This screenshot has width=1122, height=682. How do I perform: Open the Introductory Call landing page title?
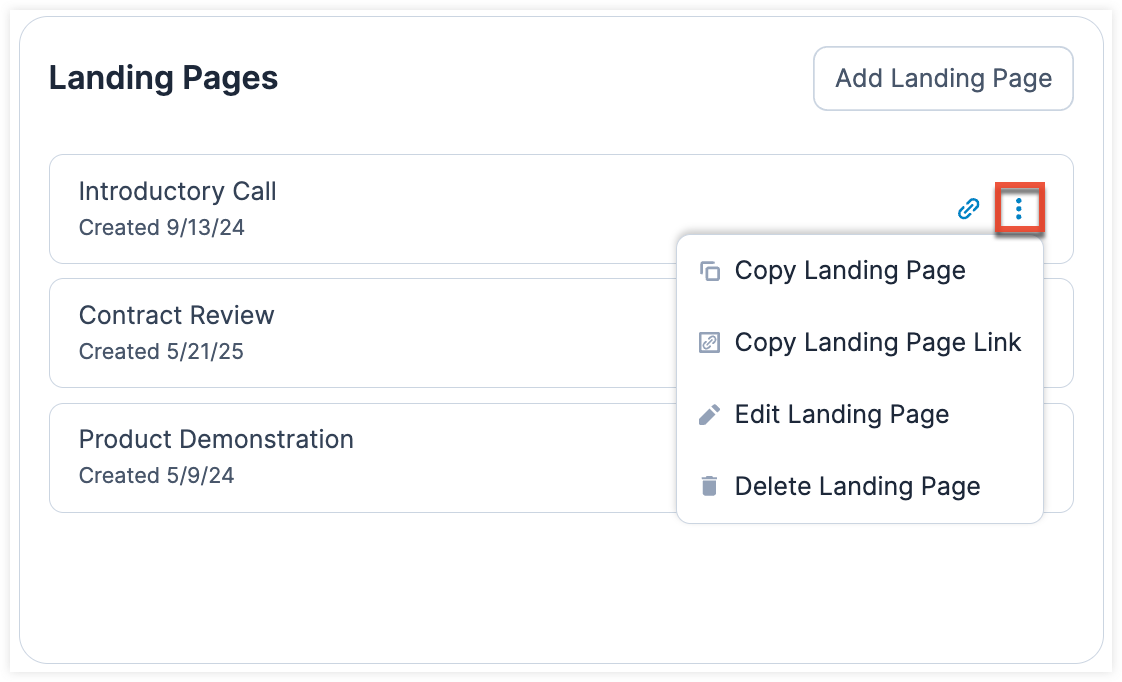point(177,191)
